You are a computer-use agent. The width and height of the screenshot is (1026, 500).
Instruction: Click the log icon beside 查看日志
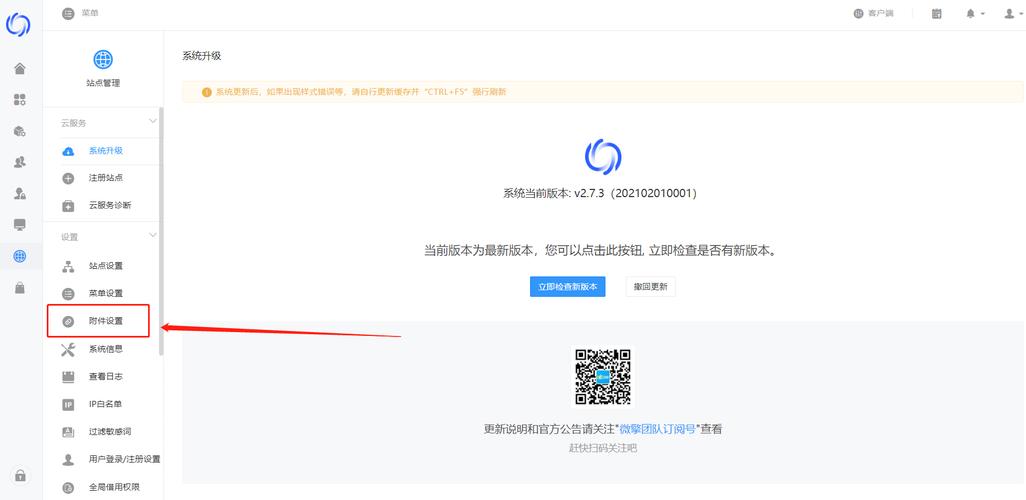(68, 377)
